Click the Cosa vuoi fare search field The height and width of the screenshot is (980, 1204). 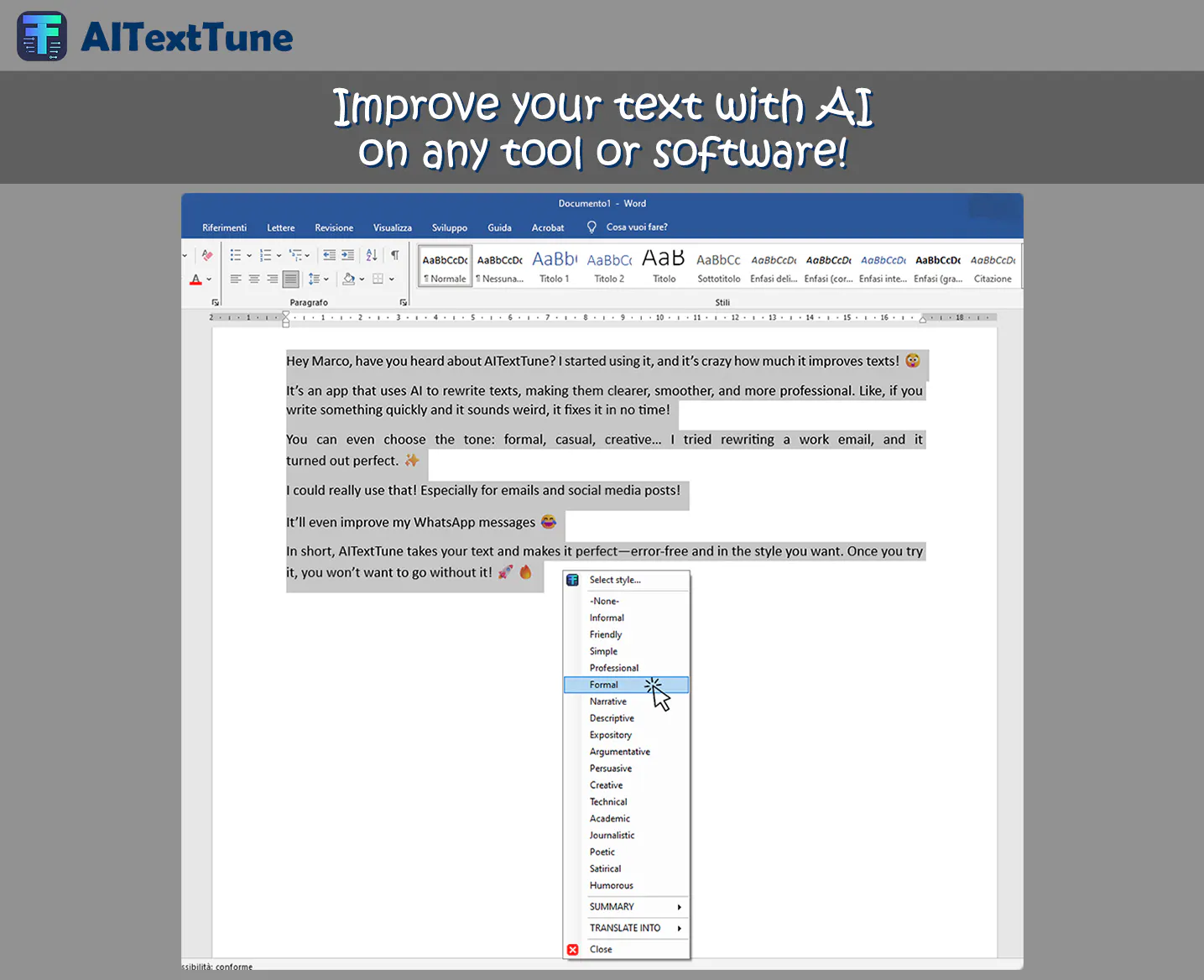coord(638,227)
